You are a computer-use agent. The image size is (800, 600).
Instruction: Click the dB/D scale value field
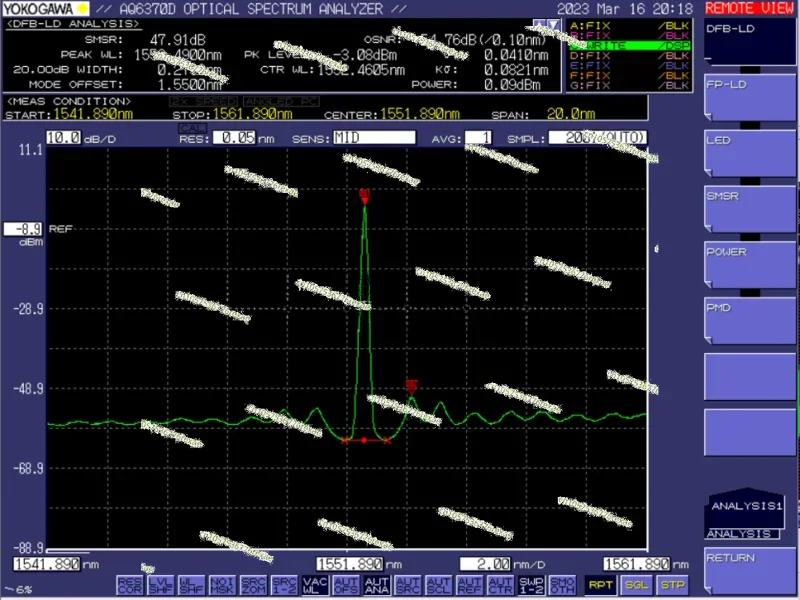[64, 138]
